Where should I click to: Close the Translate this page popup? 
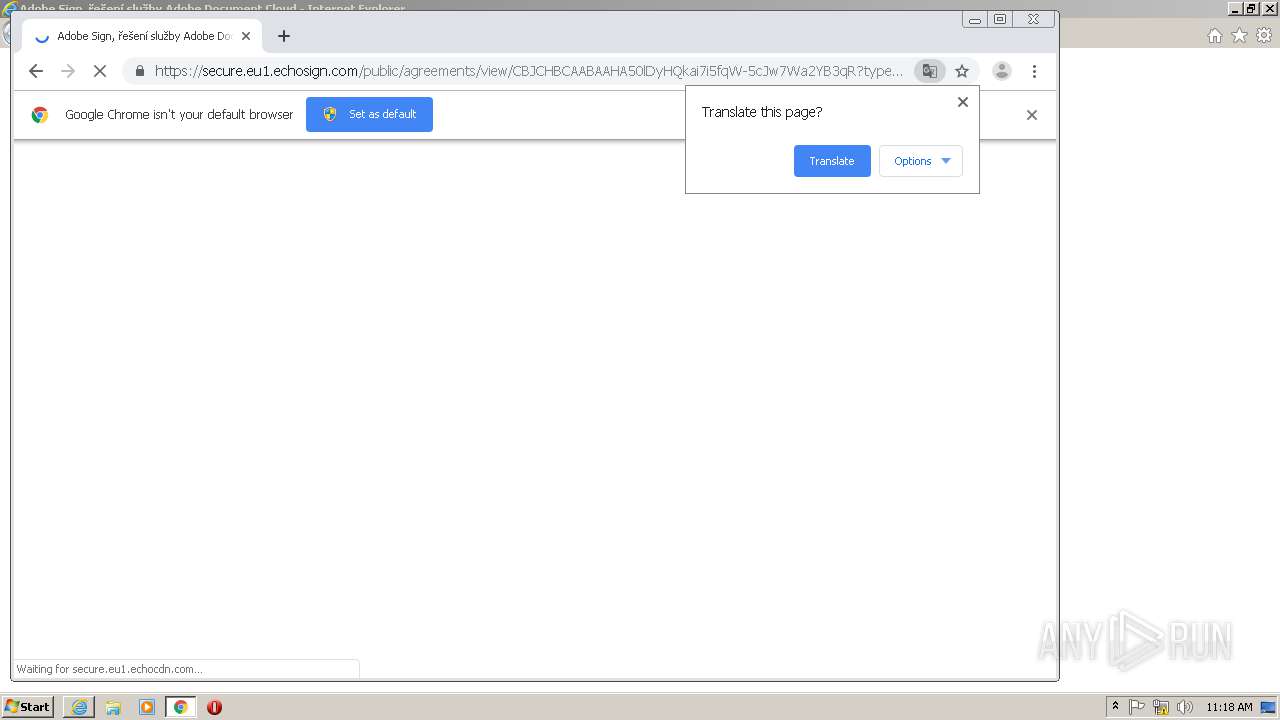coord(963,102)
